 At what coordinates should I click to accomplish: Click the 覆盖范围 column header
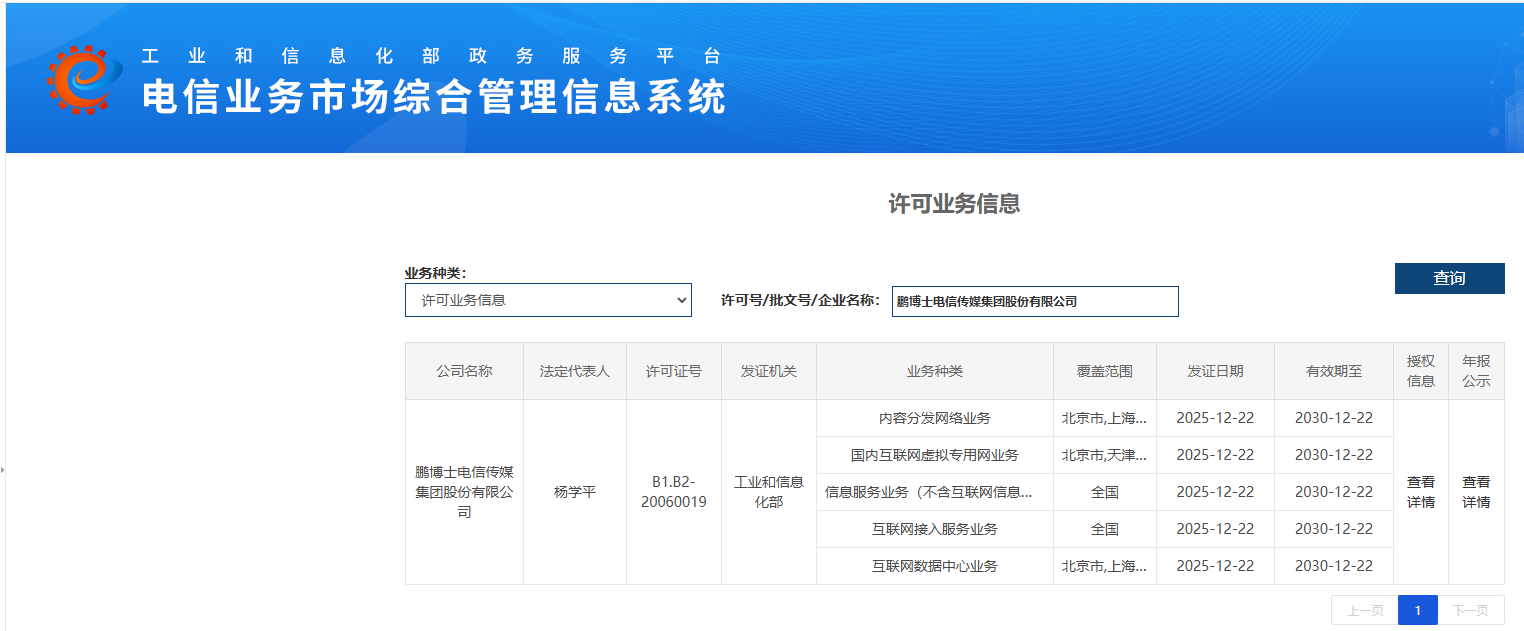pyautogui.click(x=1104, y=371)
